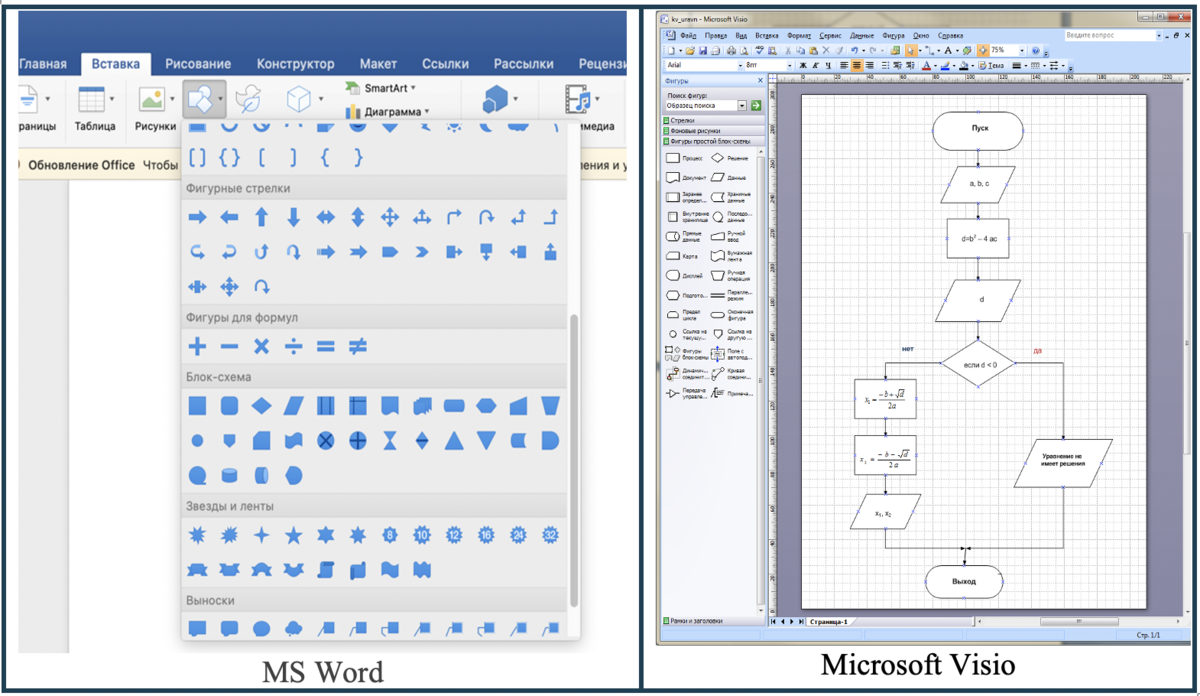Select Страница-1 page tab in Visio
Image resolution: width=1200 pixels, height=696 pixels.
[828, 621]
